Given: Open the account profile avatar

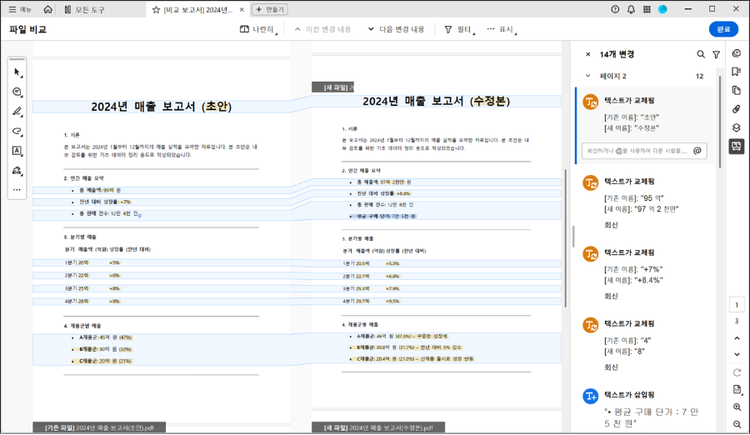Looking at the screenshot, I should [x=662, y=10].
